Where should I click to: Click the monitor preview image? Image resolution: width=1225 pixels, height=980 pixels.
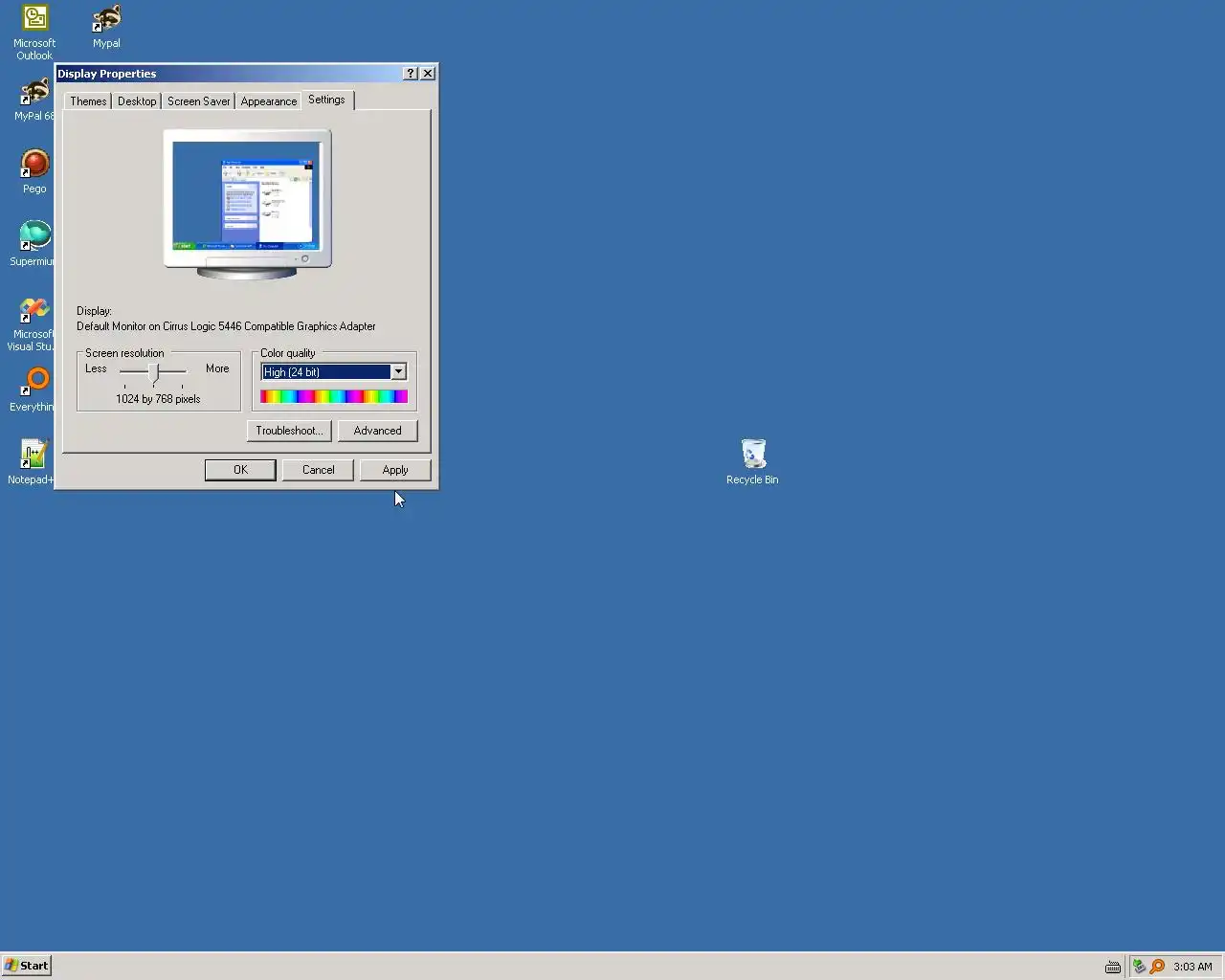tap(248, 204)
